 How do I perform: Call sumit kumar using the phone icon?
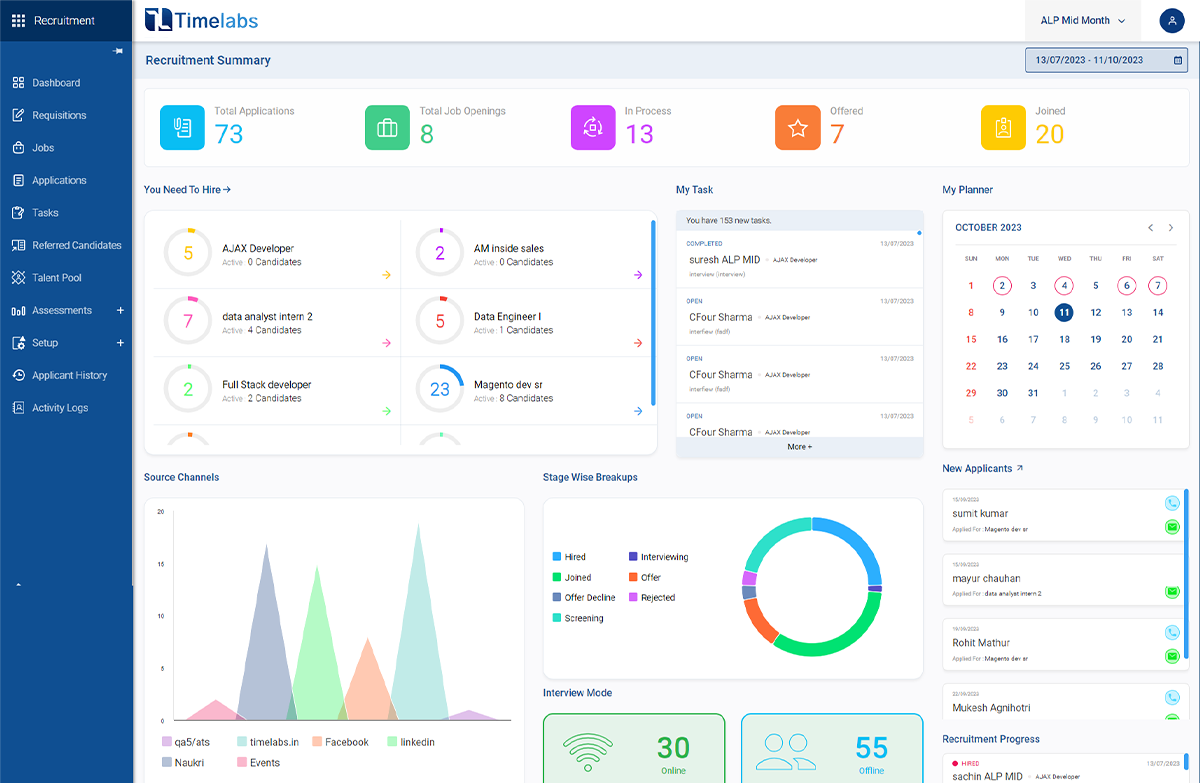coord(1172,503)
